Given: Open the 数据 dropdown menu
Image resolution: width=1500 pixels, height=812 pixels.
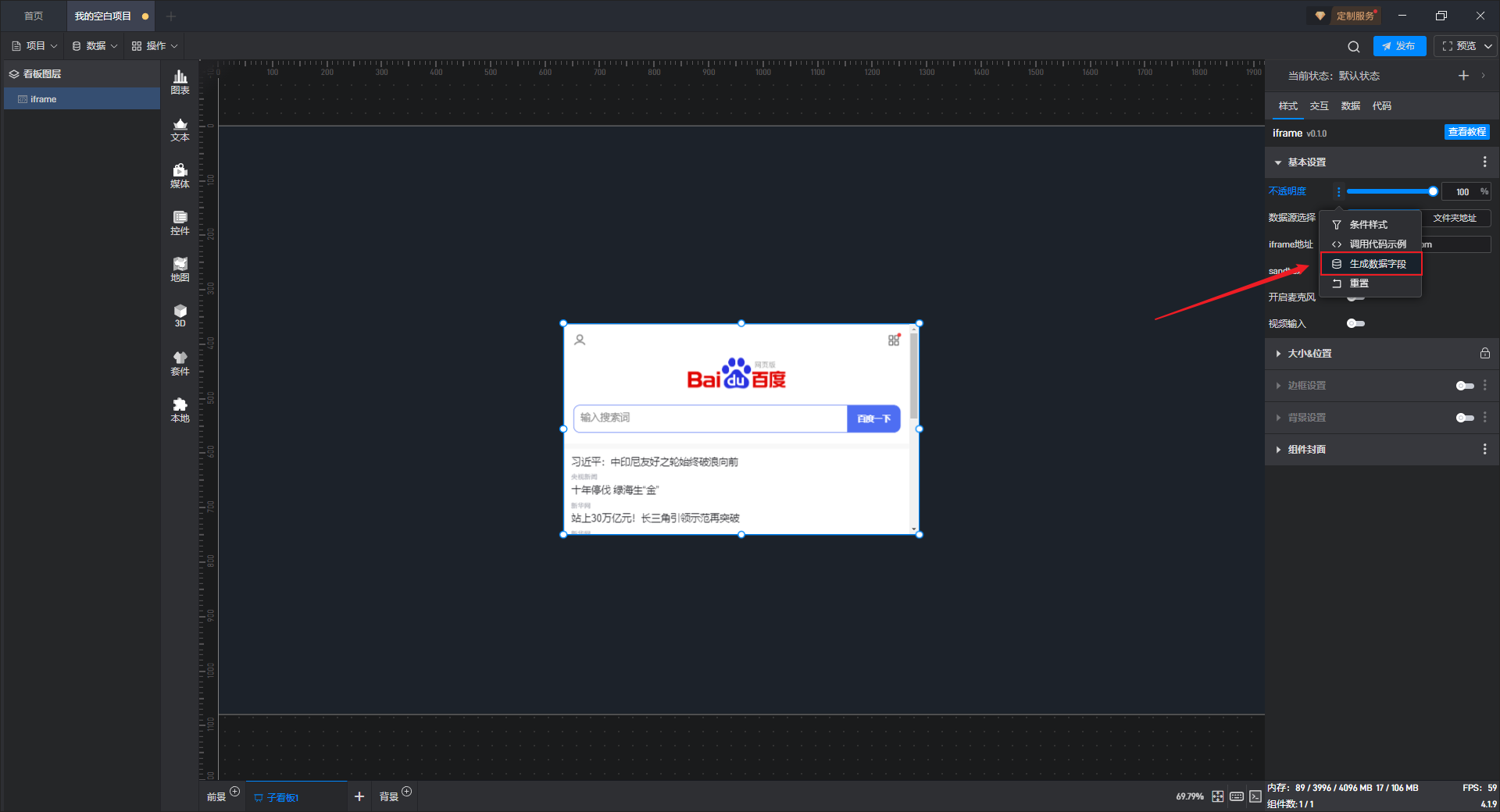Looking at the screenshot, I should click(95, 46).
